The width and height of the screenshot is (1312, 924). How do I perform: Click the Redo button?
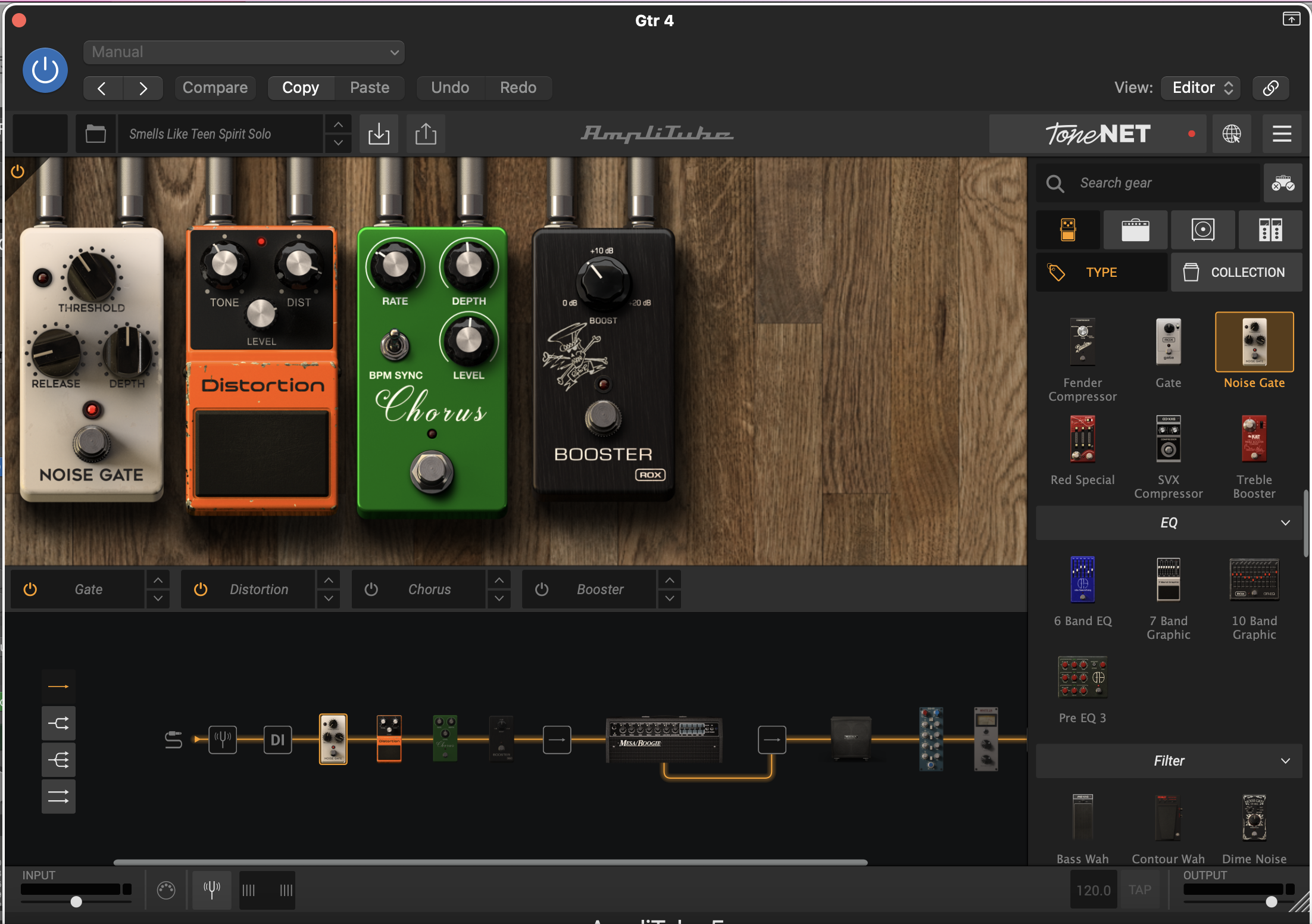518,88
